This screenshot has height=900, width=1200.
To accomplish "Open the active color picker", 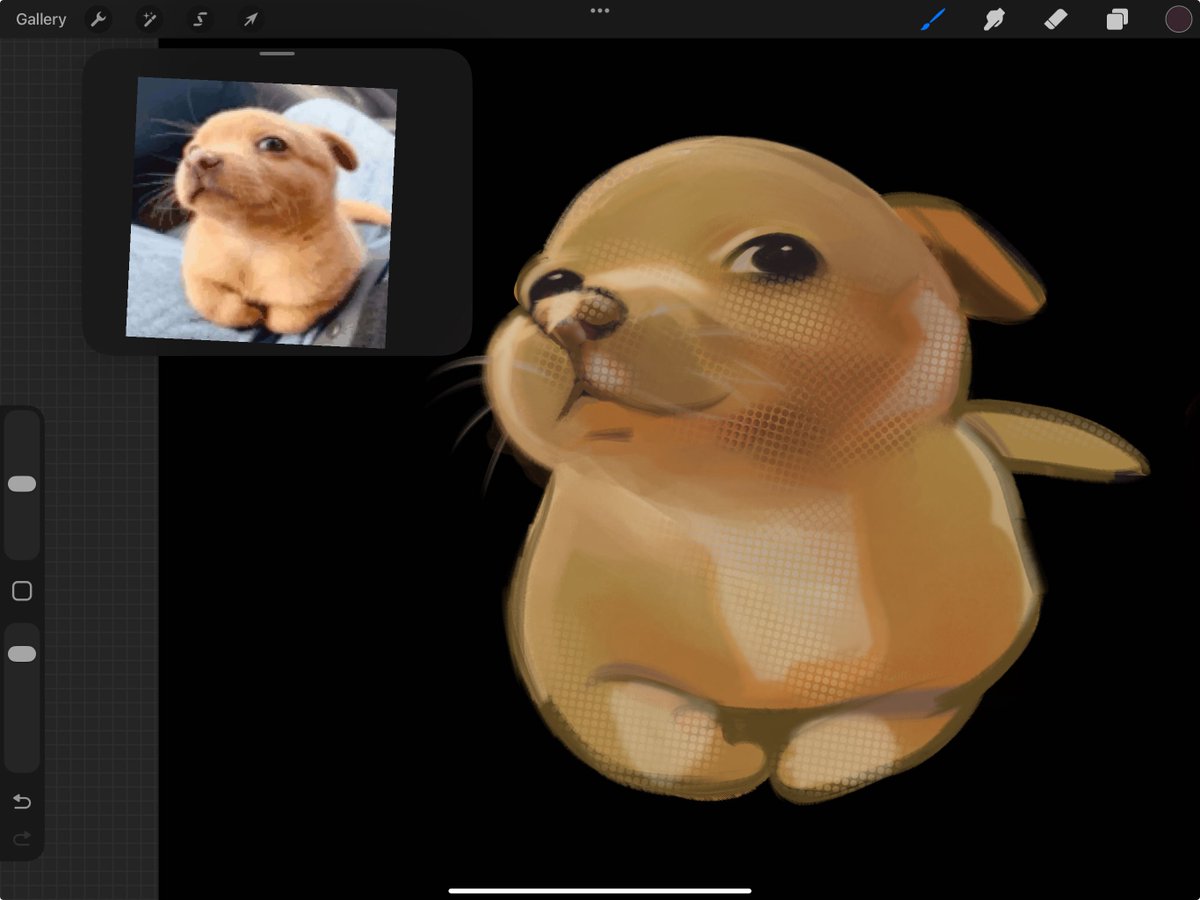I will (1178, 19).
